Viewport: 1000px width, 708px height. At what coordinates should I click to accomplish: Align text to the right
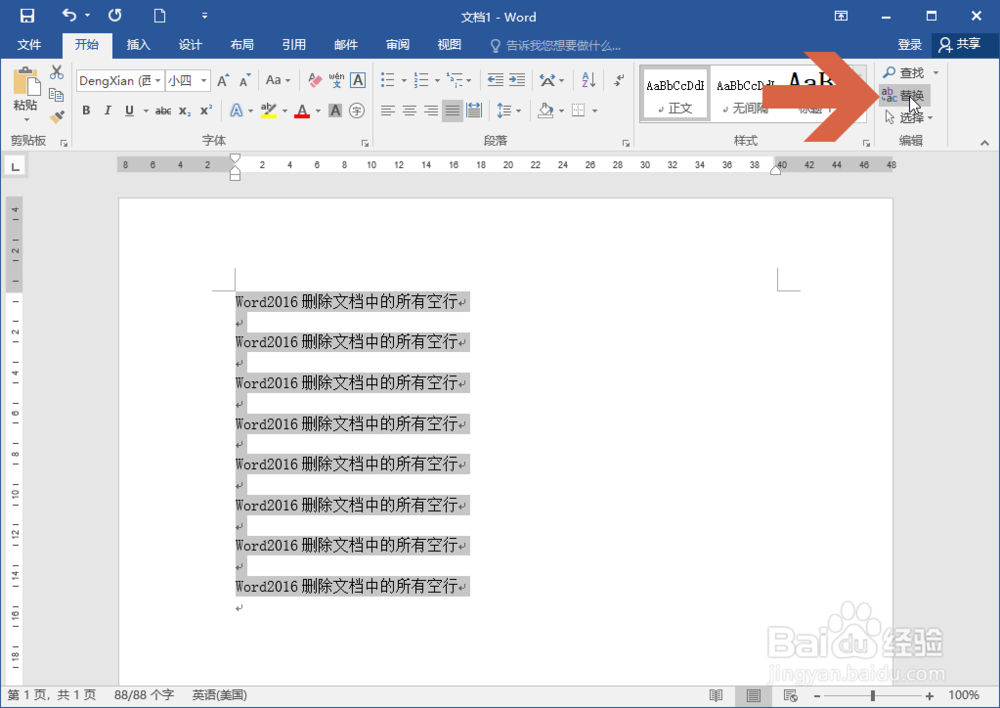tap(430, 111)
